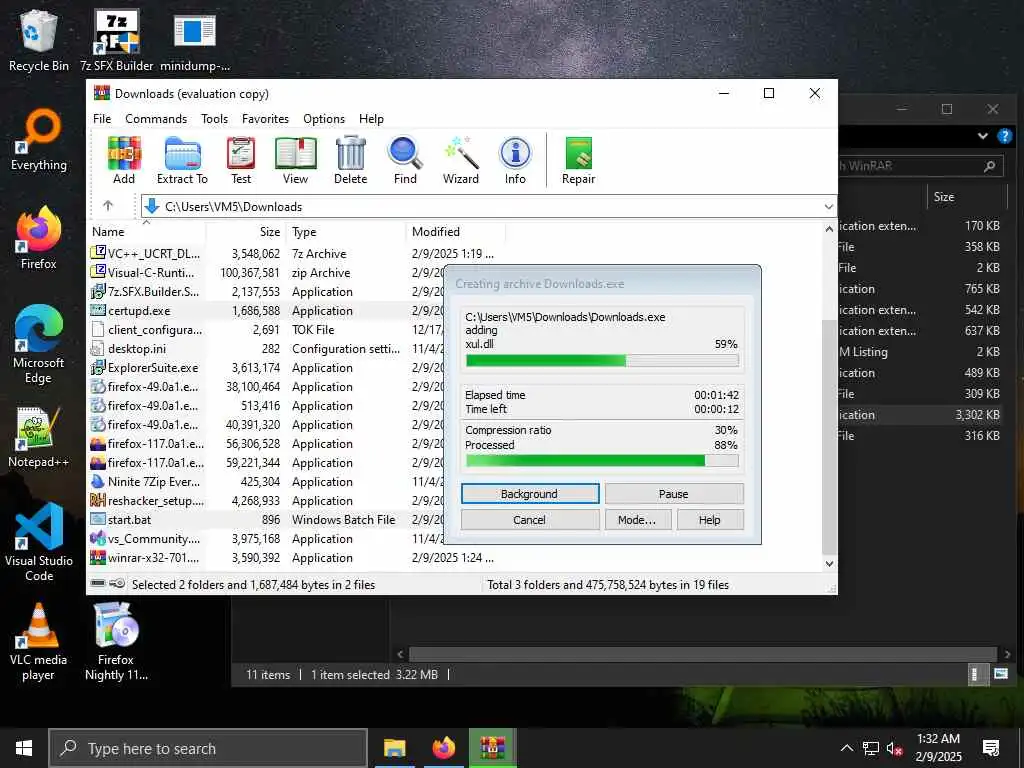Cancel the archive creation
Viewport: 1024px width, 768px height.
click(x=530, y=520)
